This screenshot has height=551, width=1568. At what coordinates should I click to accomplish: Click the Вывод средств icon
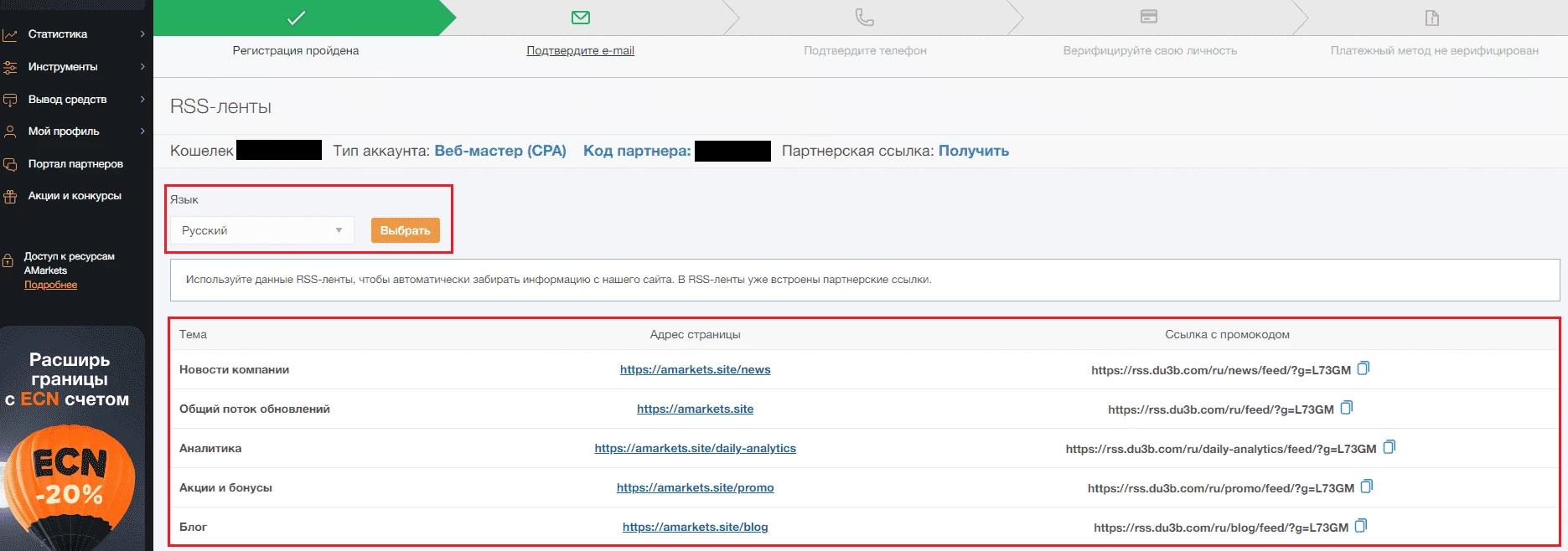10,100
